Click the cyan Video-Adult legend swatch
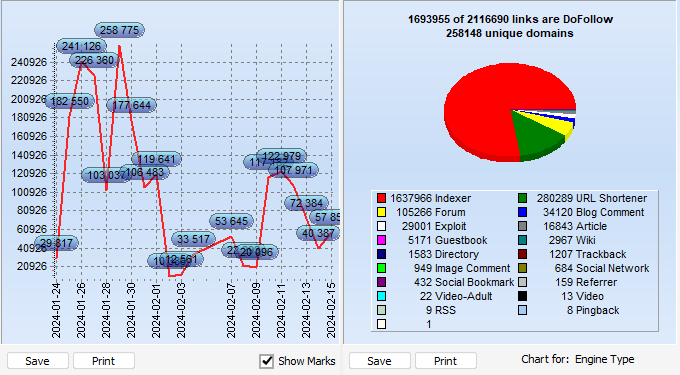This screenshot has width=680, height=375. click(x=381, y=296)
